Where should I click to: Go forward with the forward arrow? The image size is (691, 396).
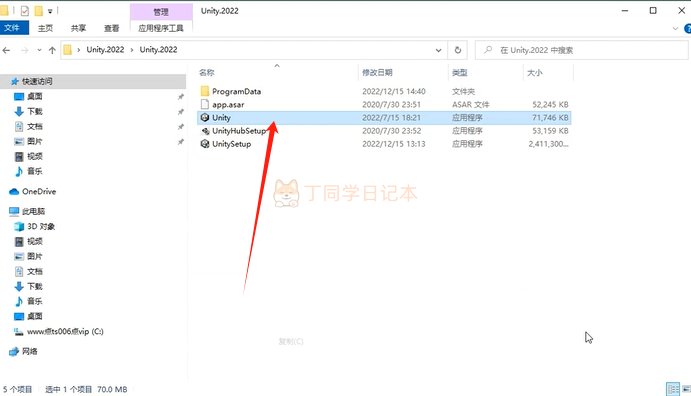(25, 50)
